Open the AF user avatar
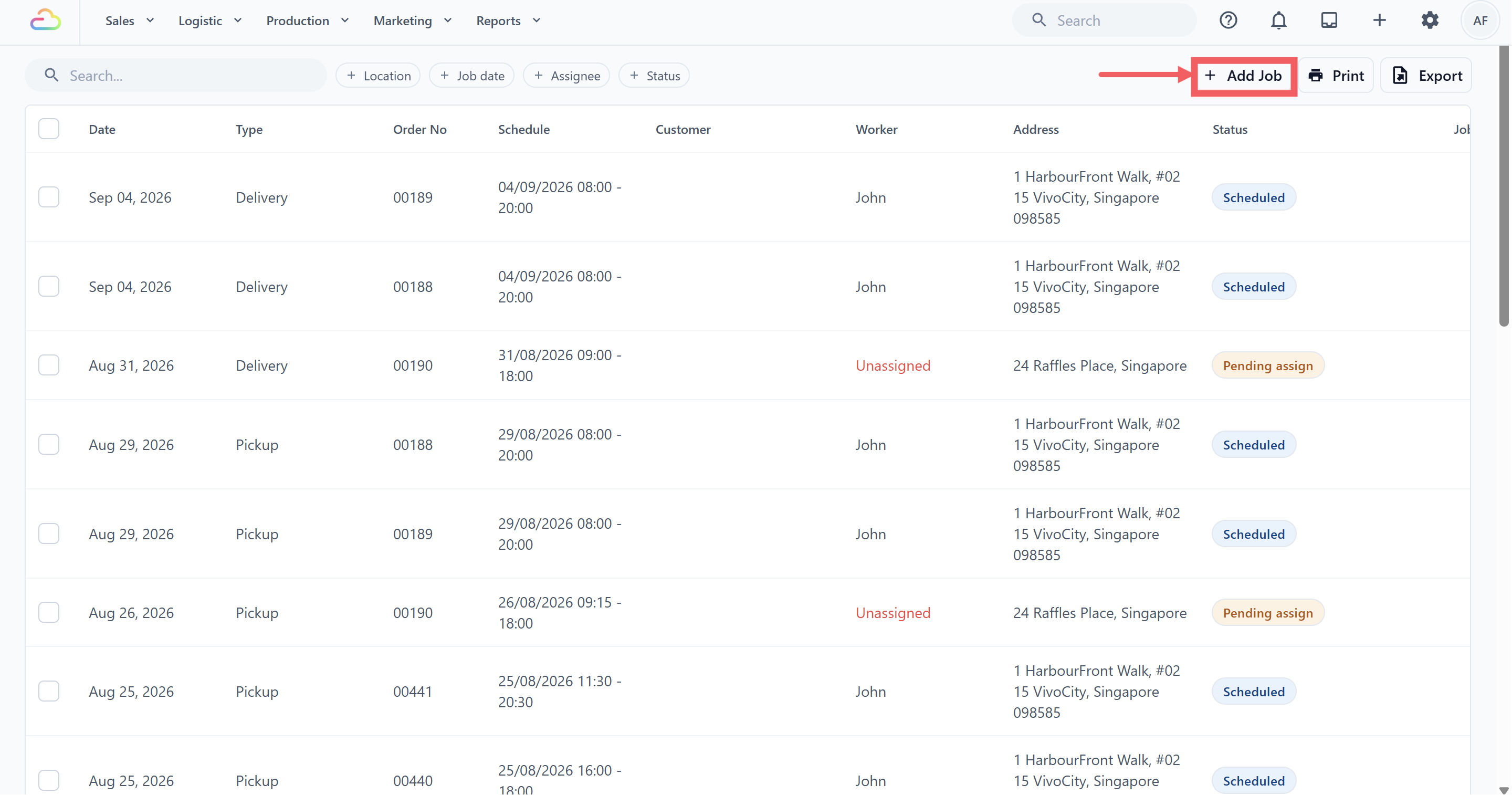Screen dimensions: 1512x795 tap(1480, 20)
